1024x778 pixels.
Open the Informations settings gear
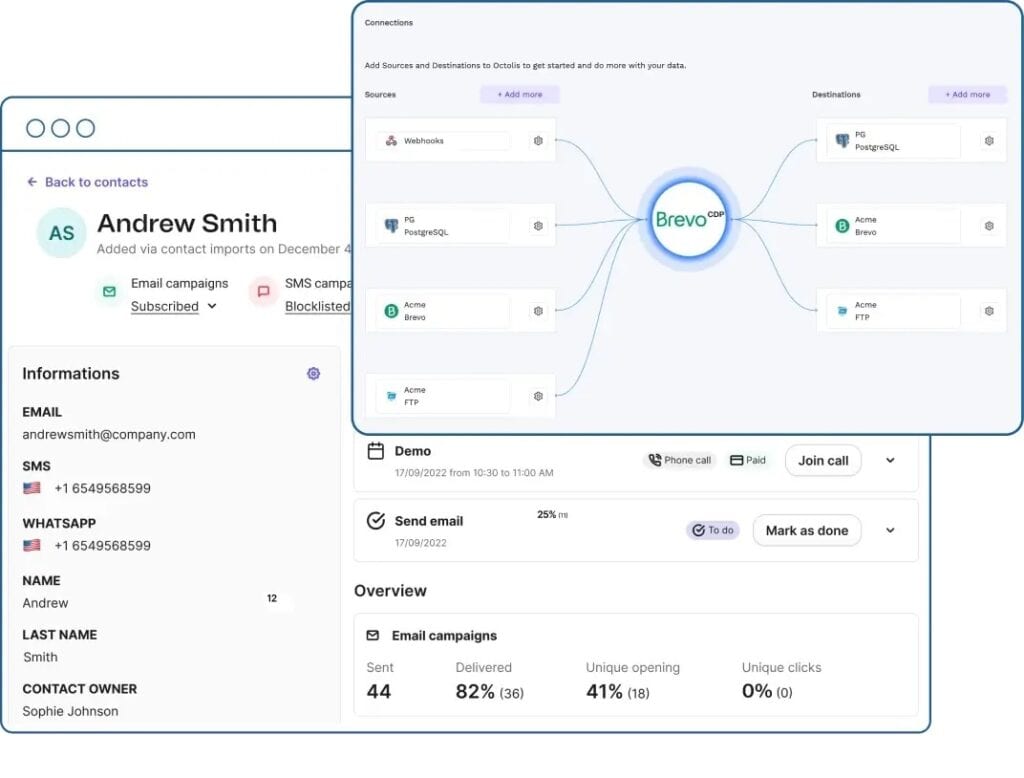[313, 373]
